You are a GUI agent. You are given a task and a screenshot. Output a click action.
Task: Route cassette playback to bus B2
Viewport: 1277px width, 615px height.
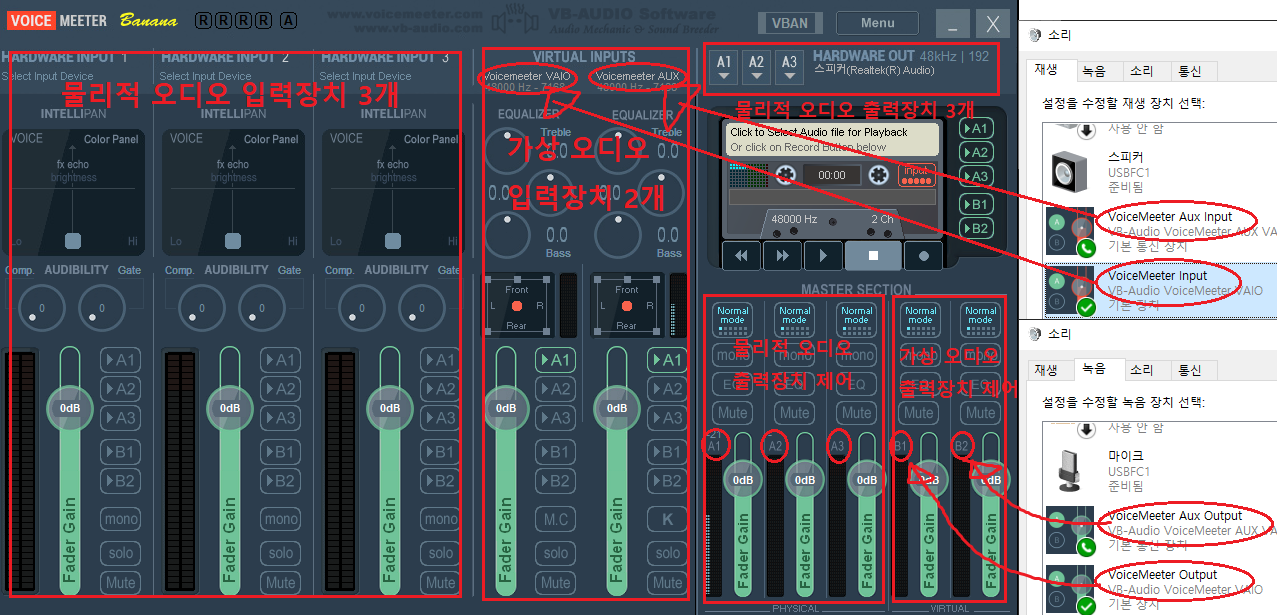pyautogui.click(x=975, y=228)
